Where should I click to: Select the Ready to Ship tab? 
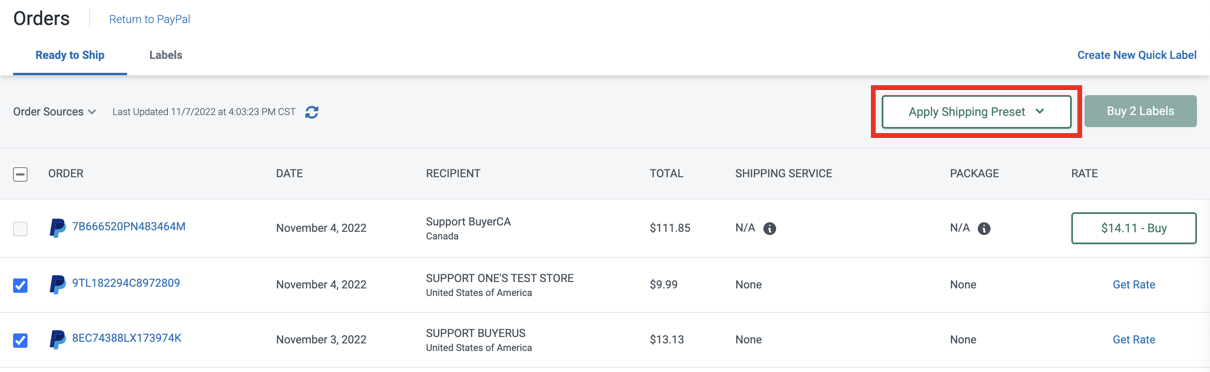[70, 55]
